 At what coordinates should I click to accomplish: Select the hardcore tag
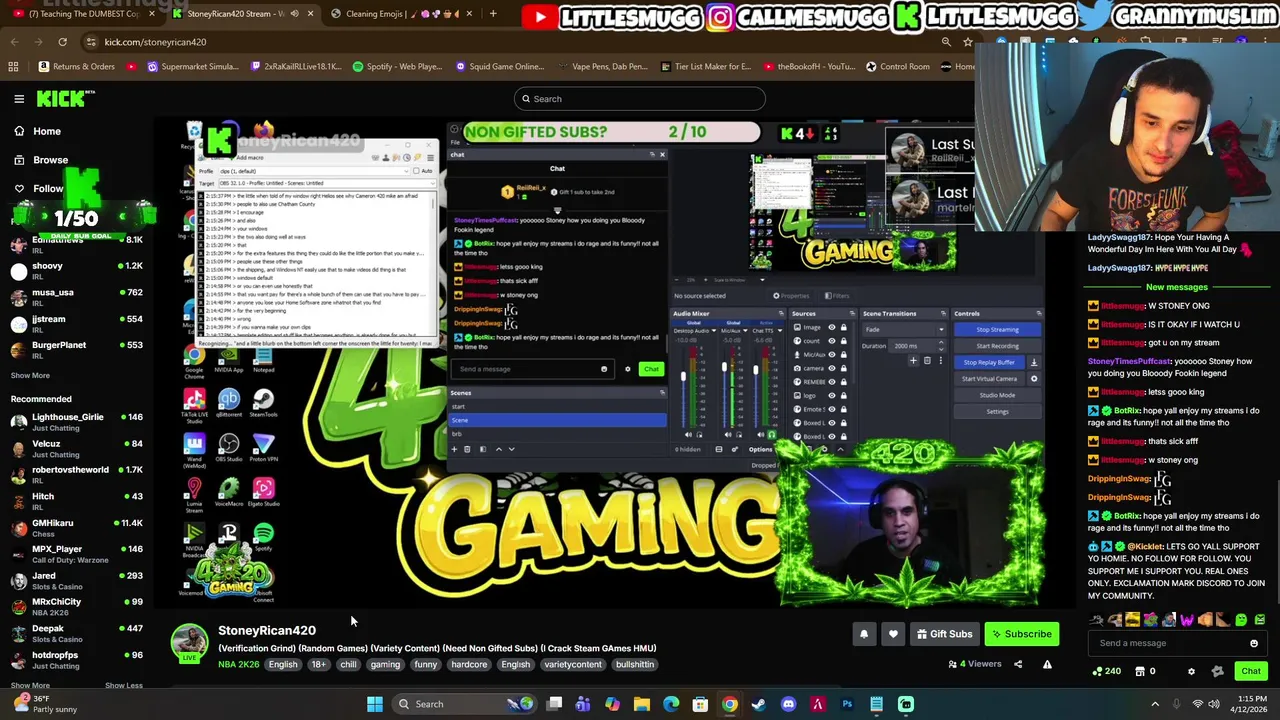(x=469, y=664)
